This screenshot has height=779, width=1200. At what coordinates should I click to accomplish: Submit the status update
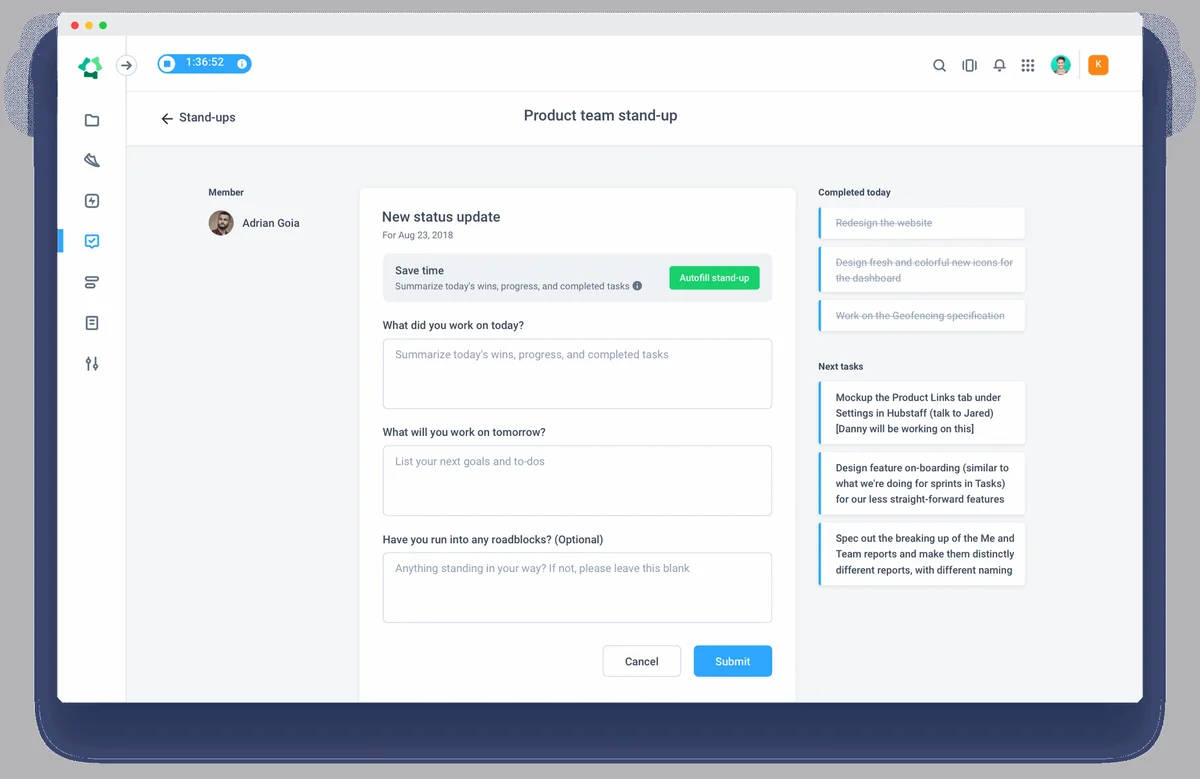pyautogui.click(x=733, y=661)
